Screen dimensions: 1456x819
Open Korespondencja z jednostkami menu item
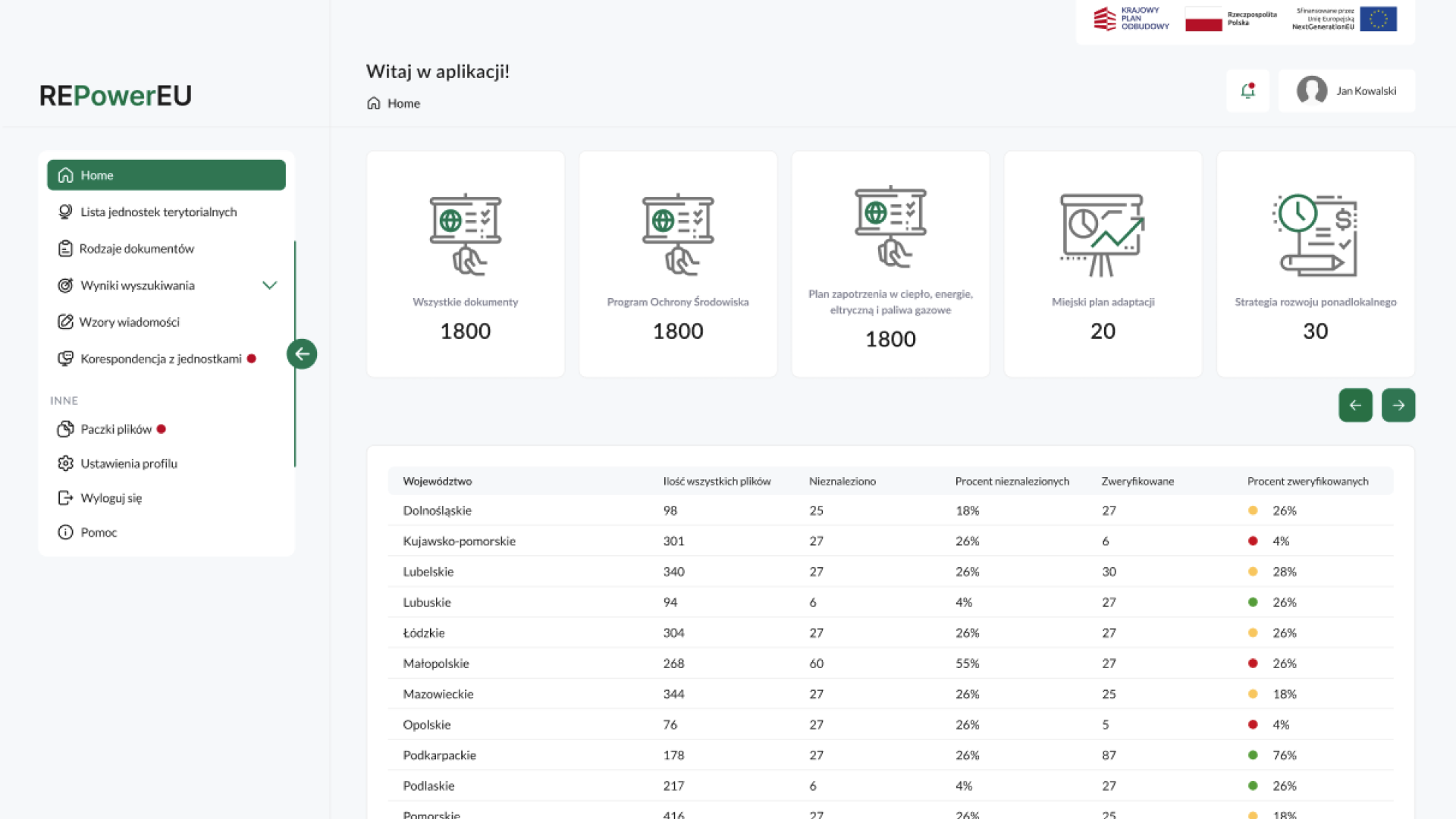click(x=161, y=359)
